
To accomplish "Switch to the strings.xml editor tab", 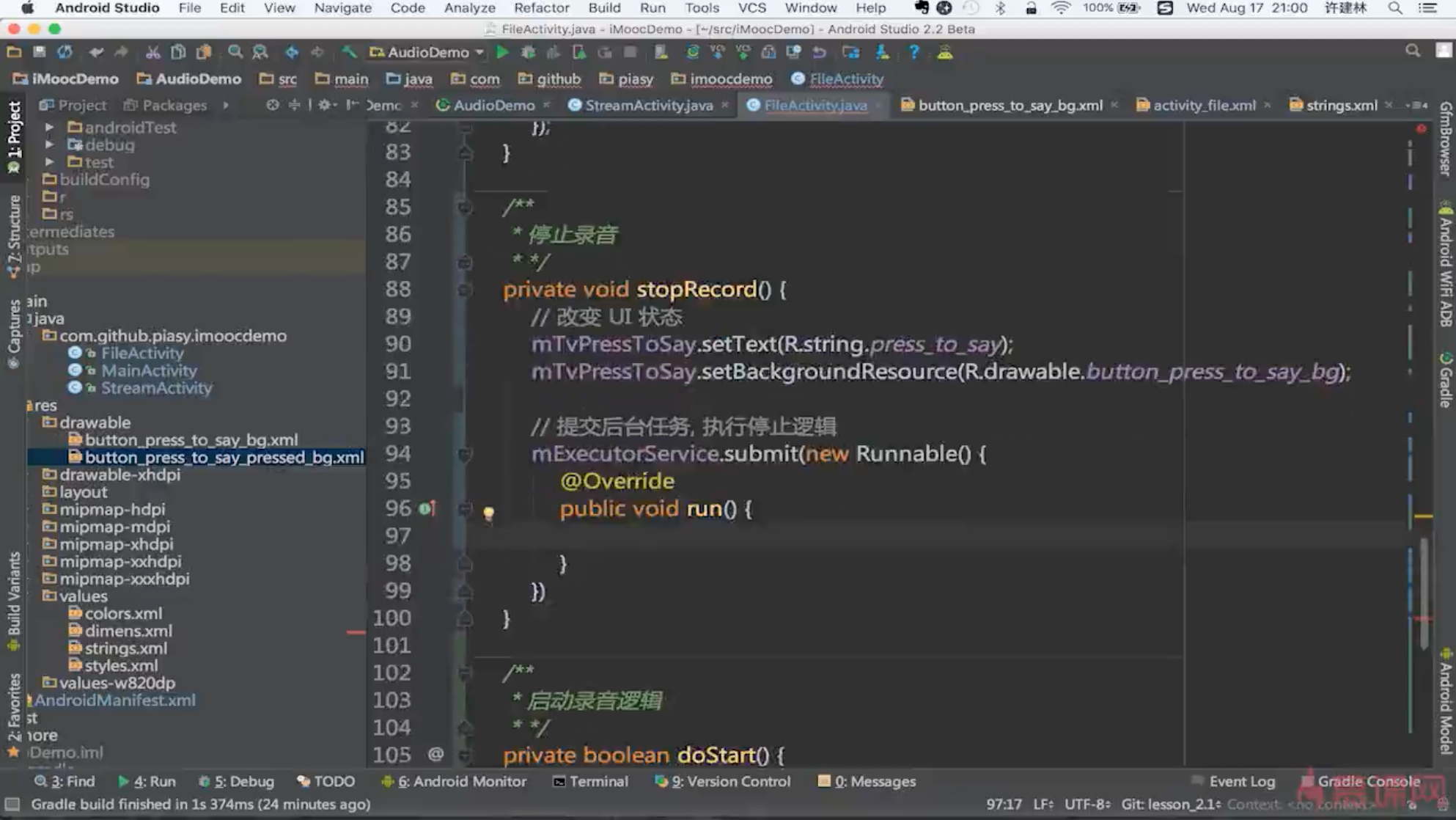I will click(x=1342, y=105).
